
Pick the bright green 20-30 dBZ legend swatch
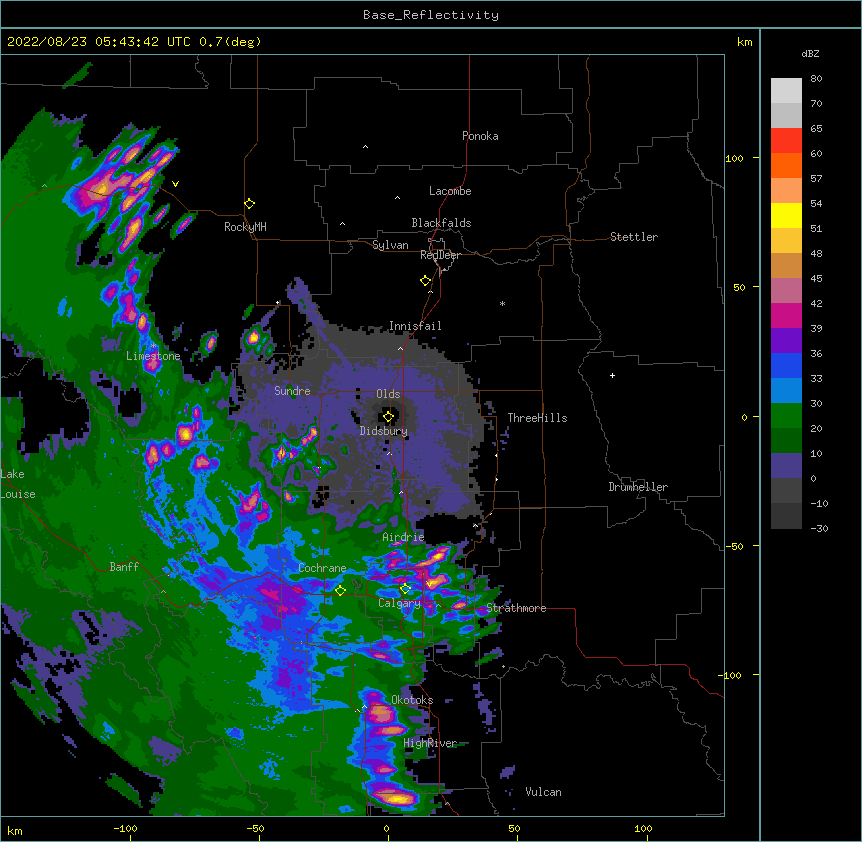point(786,416)
